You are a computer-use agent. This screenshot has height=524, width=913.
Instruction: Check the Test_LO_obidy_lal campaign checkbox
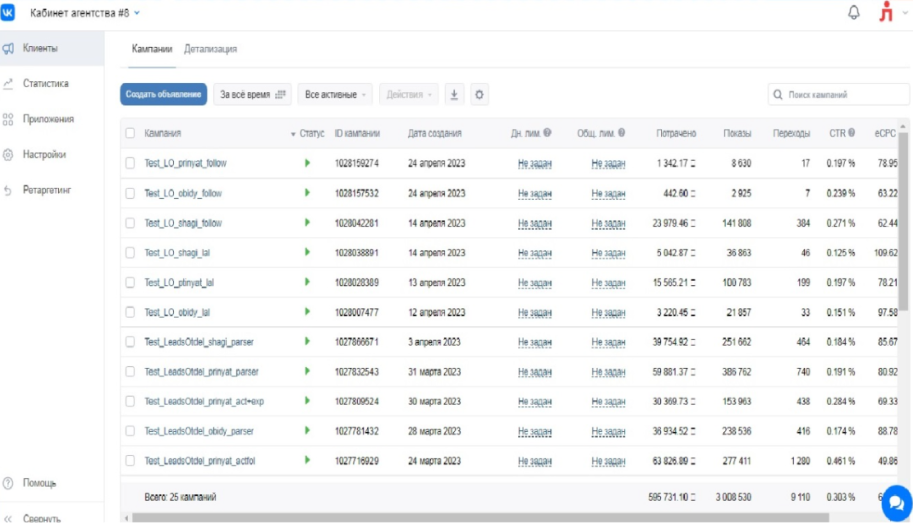pyautogui.click(x=130, y=312)
